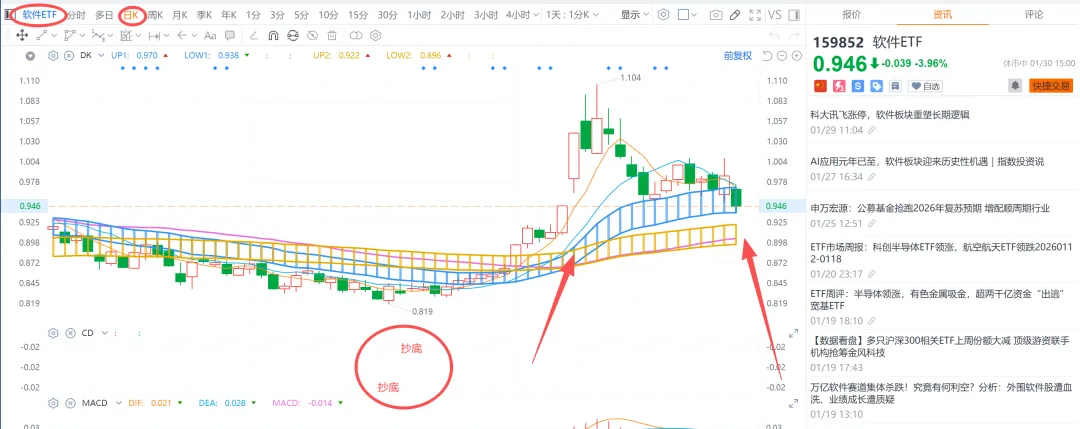Open CD indicator settings gear
The width and height of the screenshot is (1080, 429).
53,333
